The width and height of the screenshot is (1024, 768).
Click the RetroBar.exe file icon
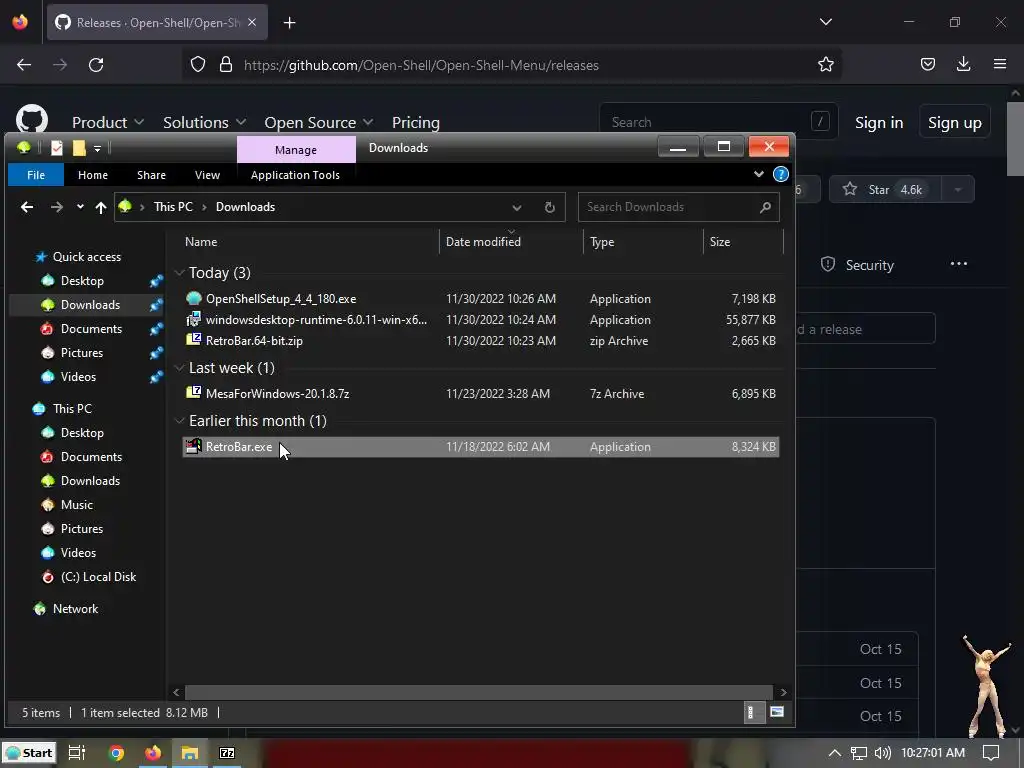[193, 447]
